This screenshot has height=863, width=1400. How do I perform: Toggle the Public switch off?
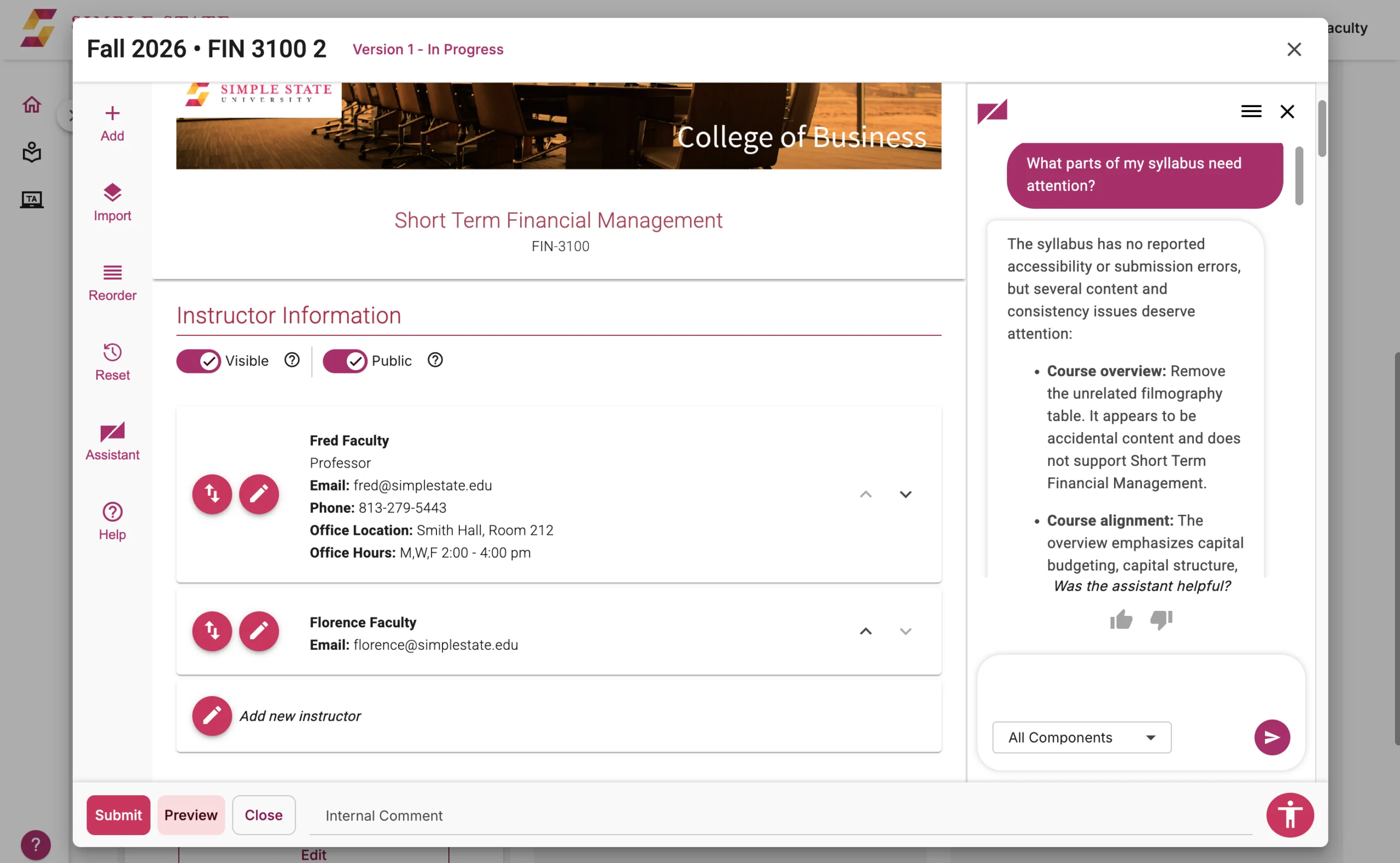[x=345, y=361]
